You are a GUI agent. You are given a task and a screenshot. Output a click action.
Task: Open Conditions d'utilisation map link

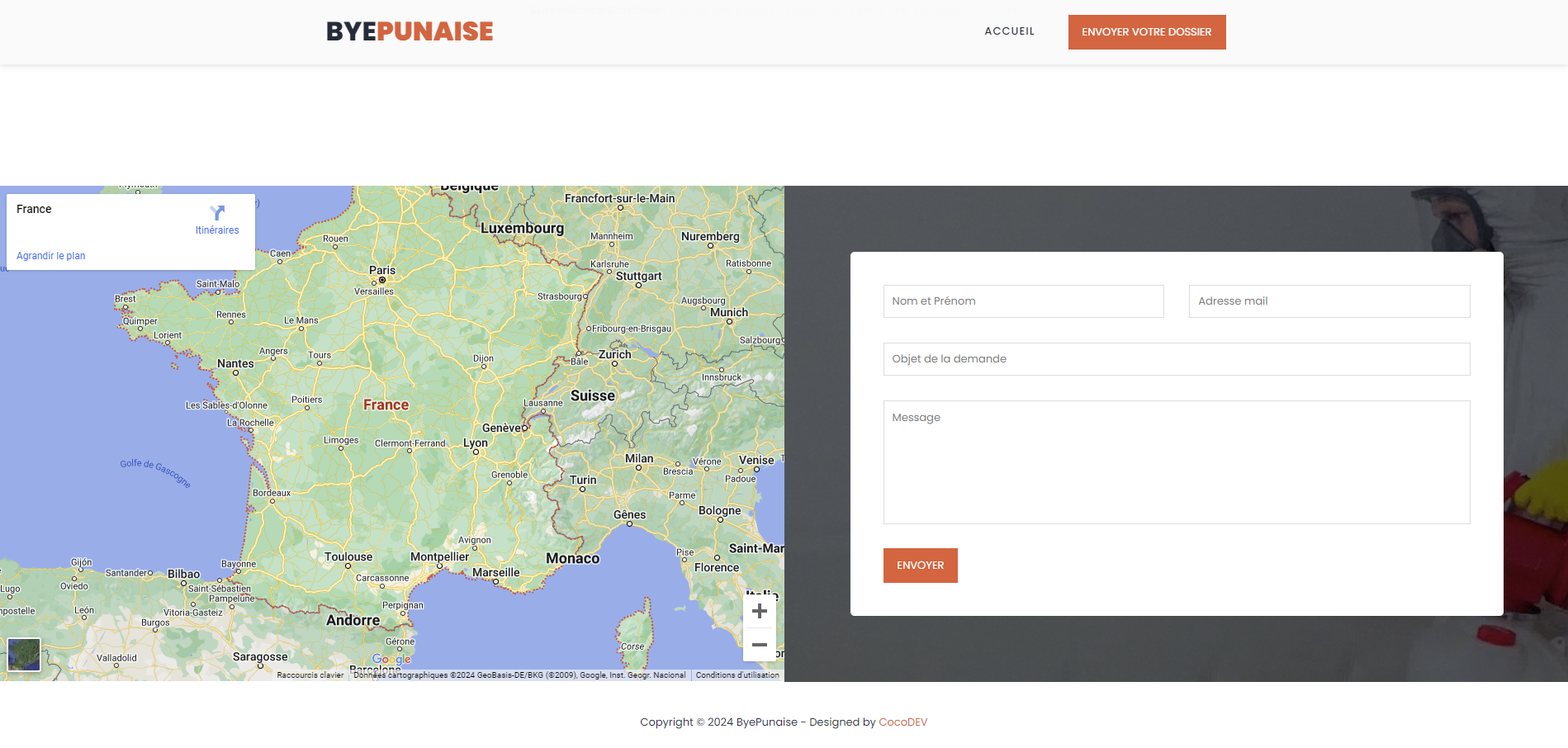737,675
